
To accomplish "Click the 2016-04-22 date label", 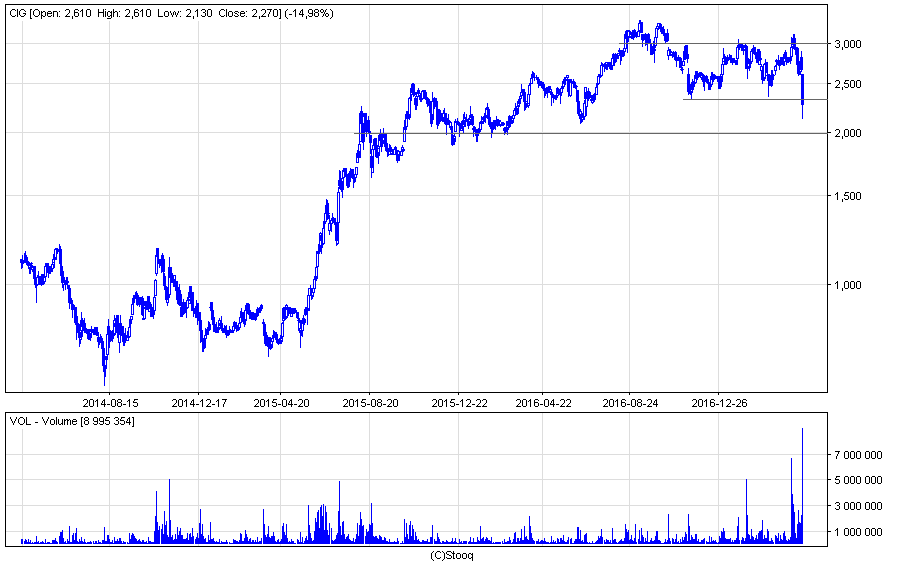I will pos(543,403).
